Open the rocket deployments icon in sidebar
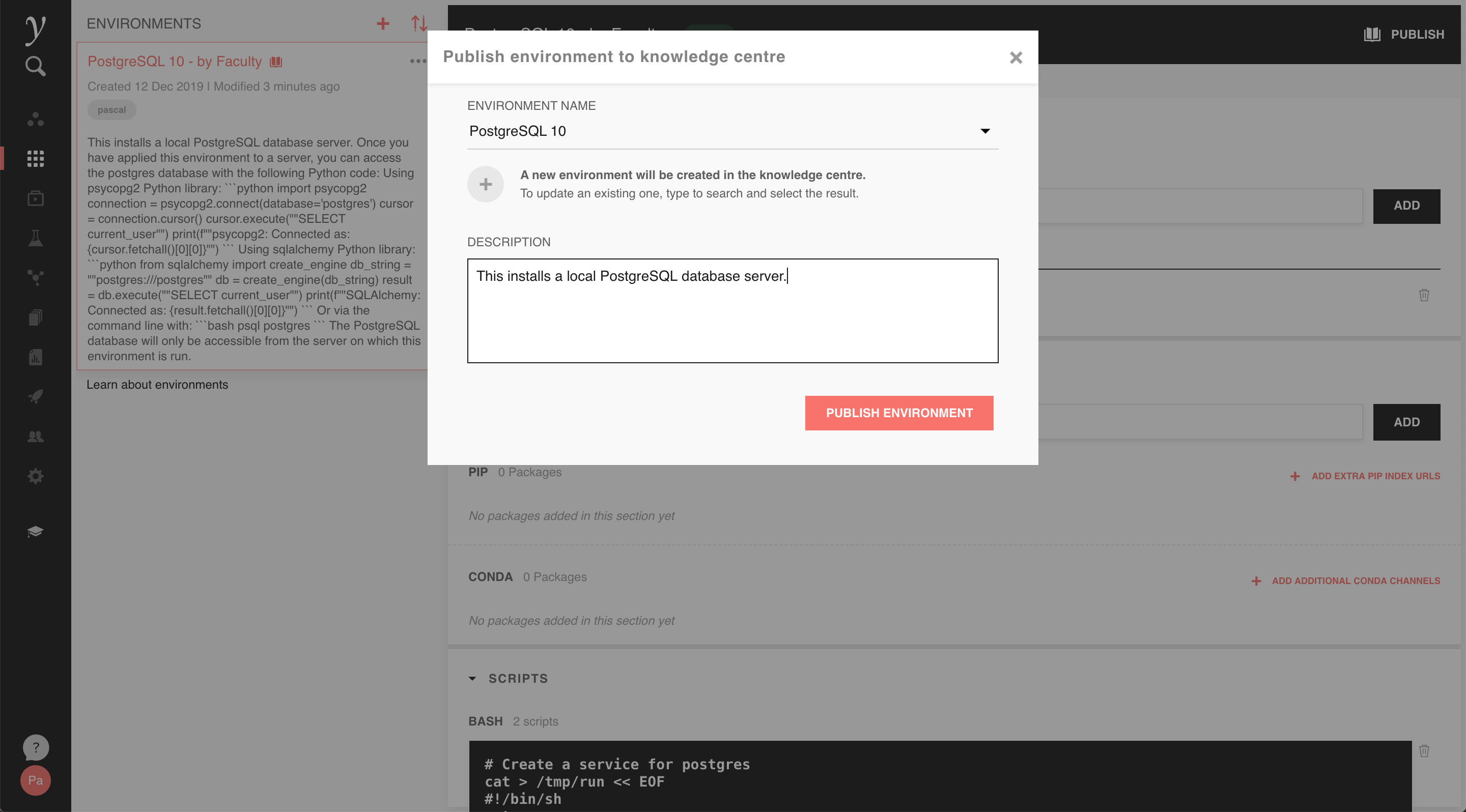Viewport: 1466px width, 812px height. tap(35, 396)
